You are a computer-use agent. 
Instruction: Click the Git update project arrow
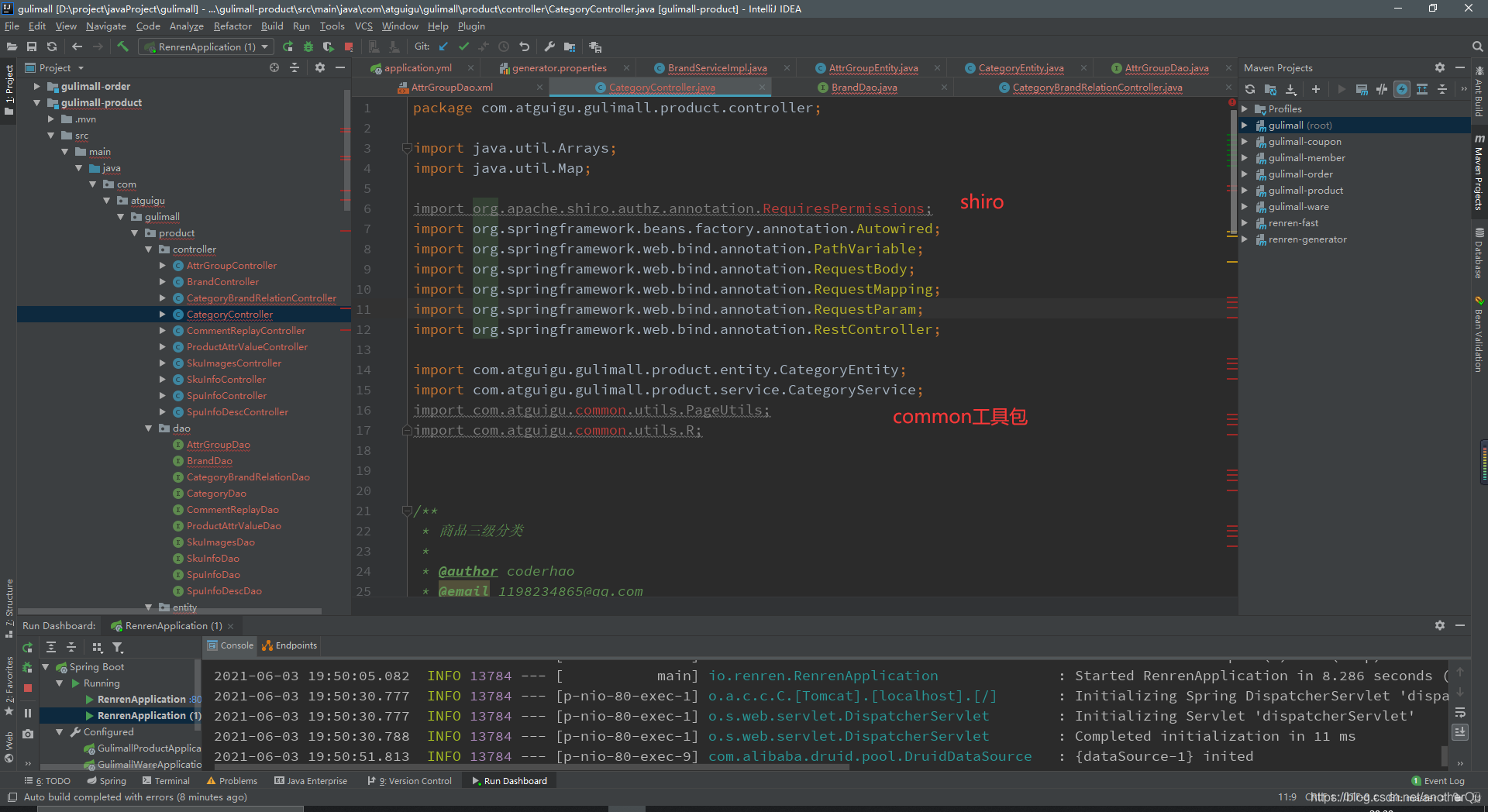pos(443,46)
